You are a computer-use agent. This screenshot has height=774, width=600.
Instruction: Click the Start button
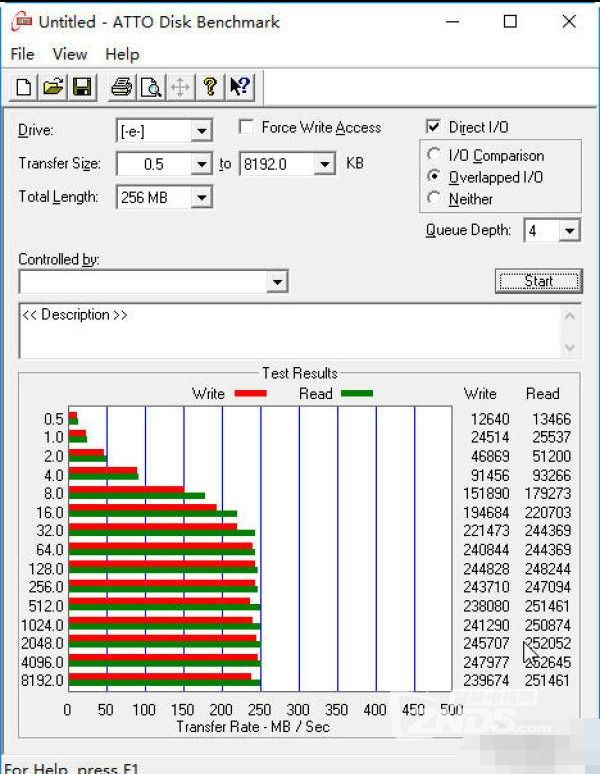click(x=539, y=281)
